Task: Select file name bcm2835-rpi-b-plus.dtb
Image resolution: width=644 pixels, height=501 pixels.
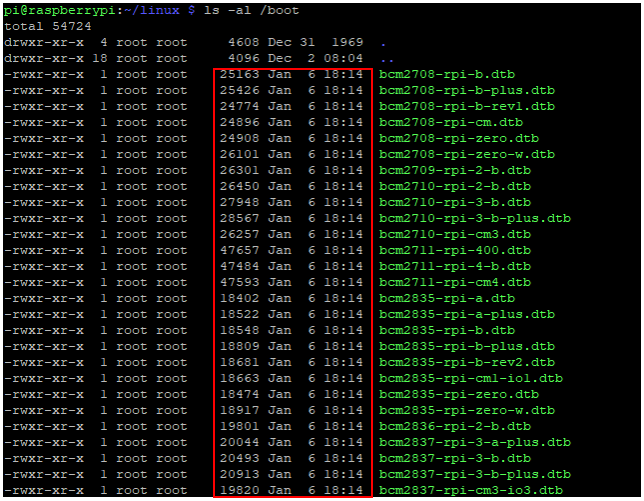Action: click(467, 347)
